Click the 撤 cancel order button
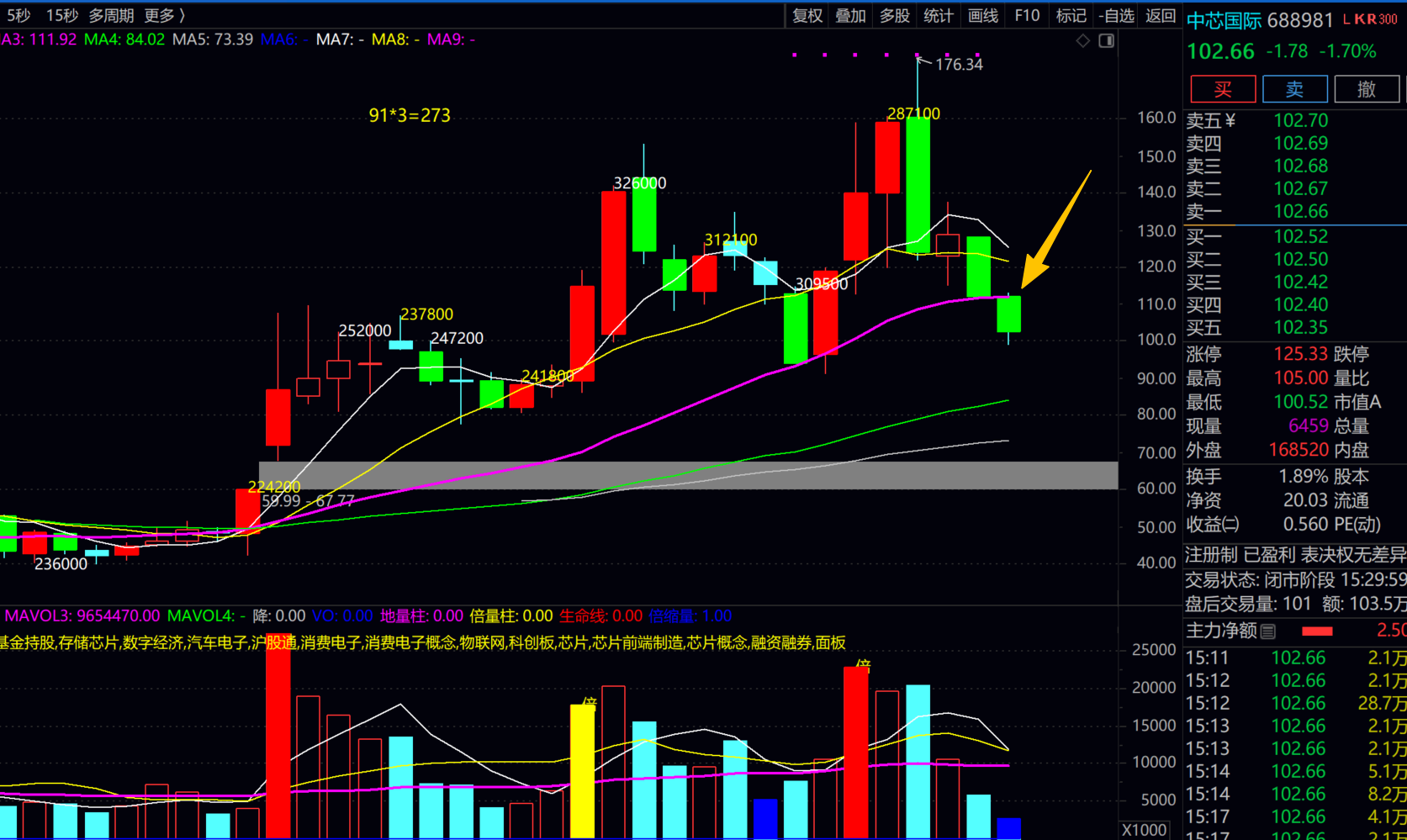The image size is (1407, 840). click(1367, 89)
